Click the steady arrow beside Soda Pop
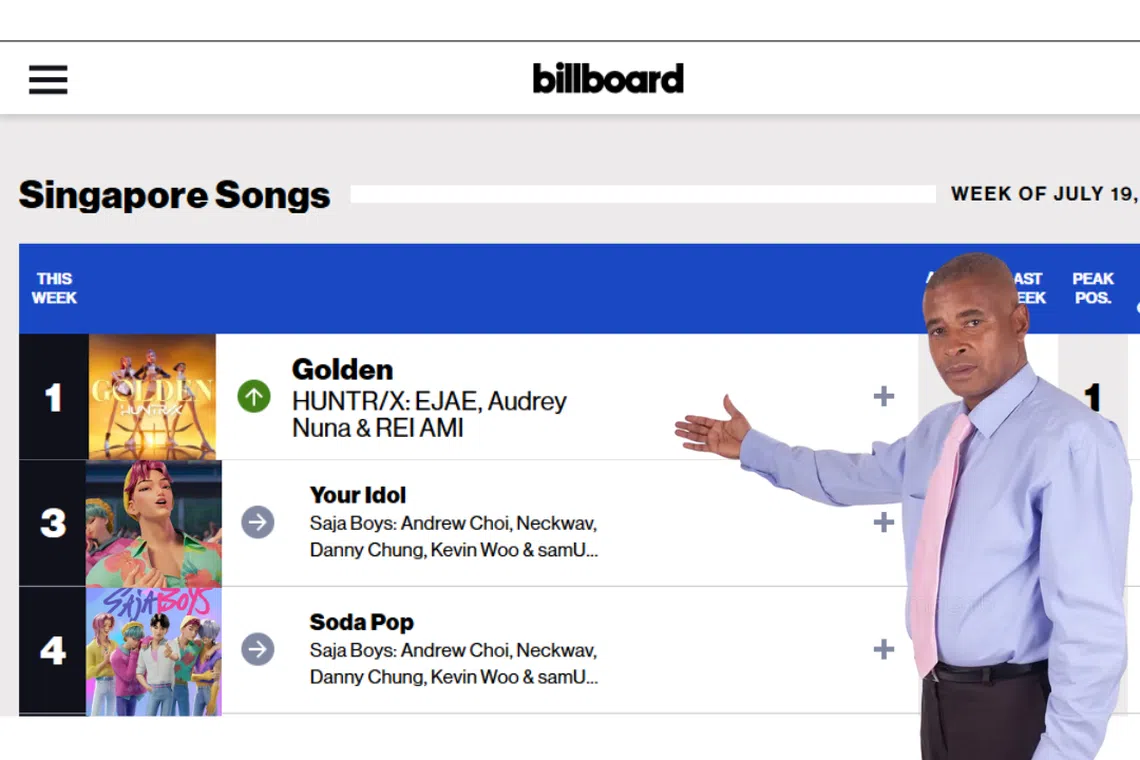The height and width of the screenshot is (760, 1140). [258, 649]
